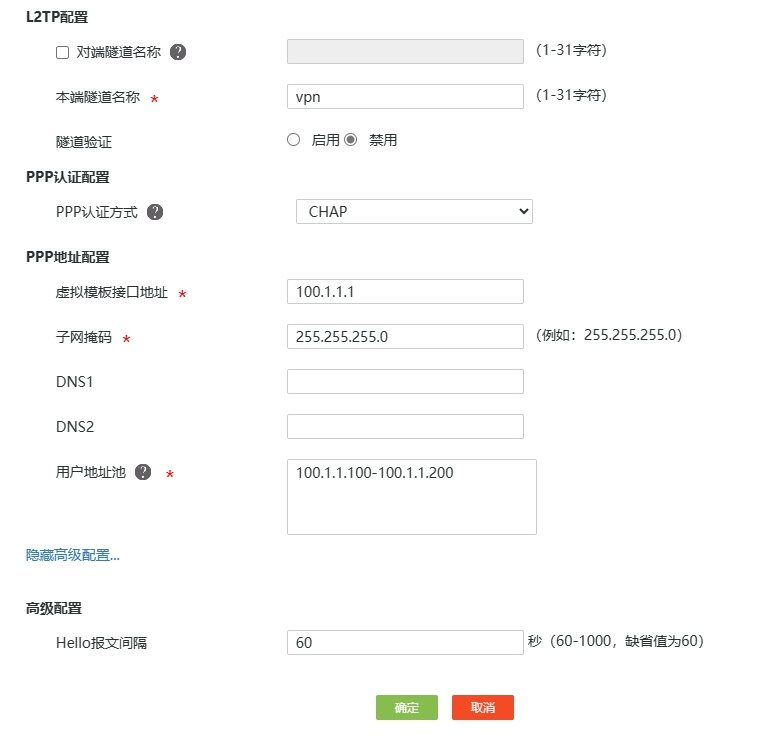779x739 pixels.
Task: Click the 虚拟模板接口地址 label
Action: (x=112, y=292)
